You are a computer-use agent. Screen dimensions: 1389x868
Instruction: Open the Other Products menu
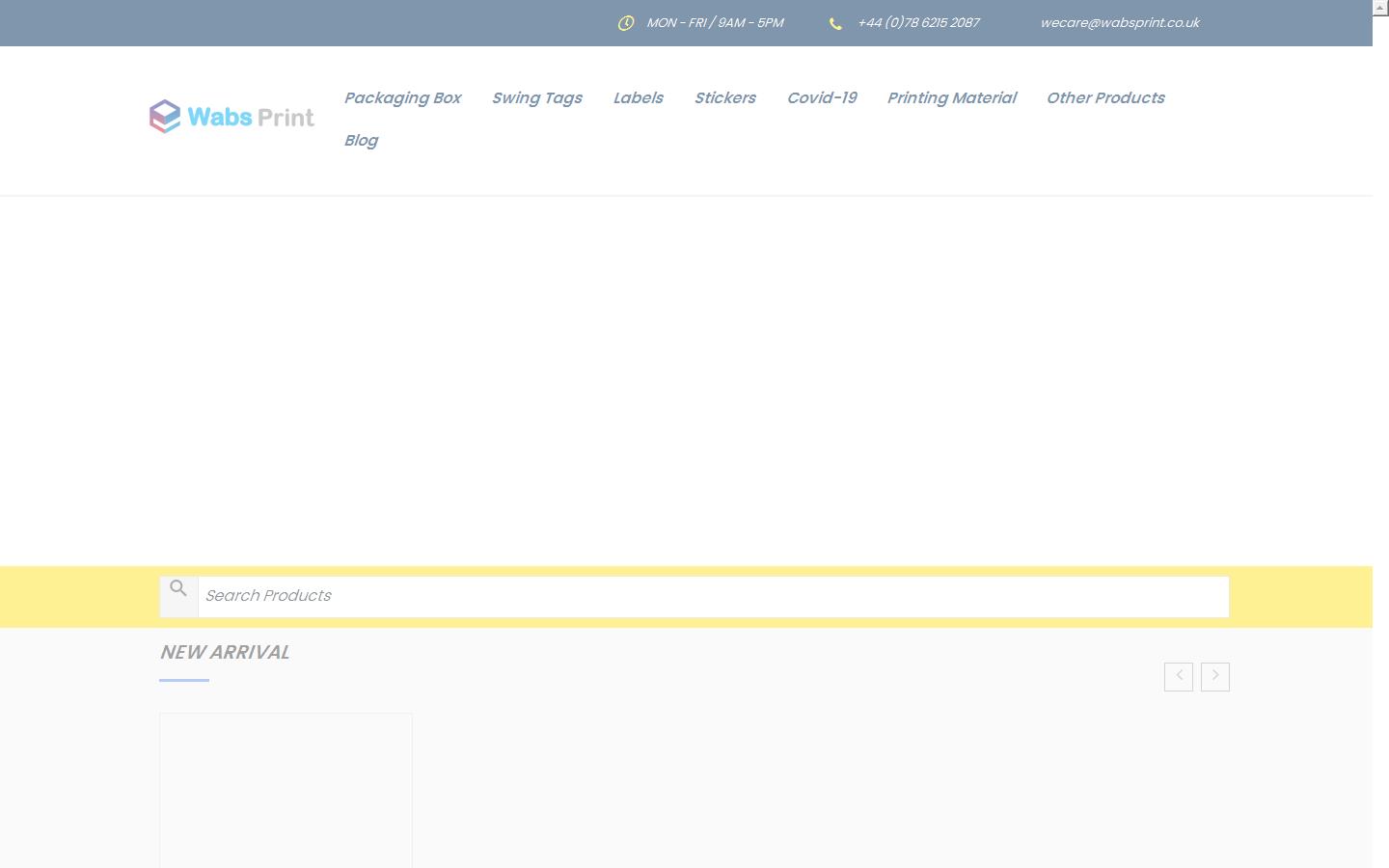pyautogui.click(x=1105, y=98)
